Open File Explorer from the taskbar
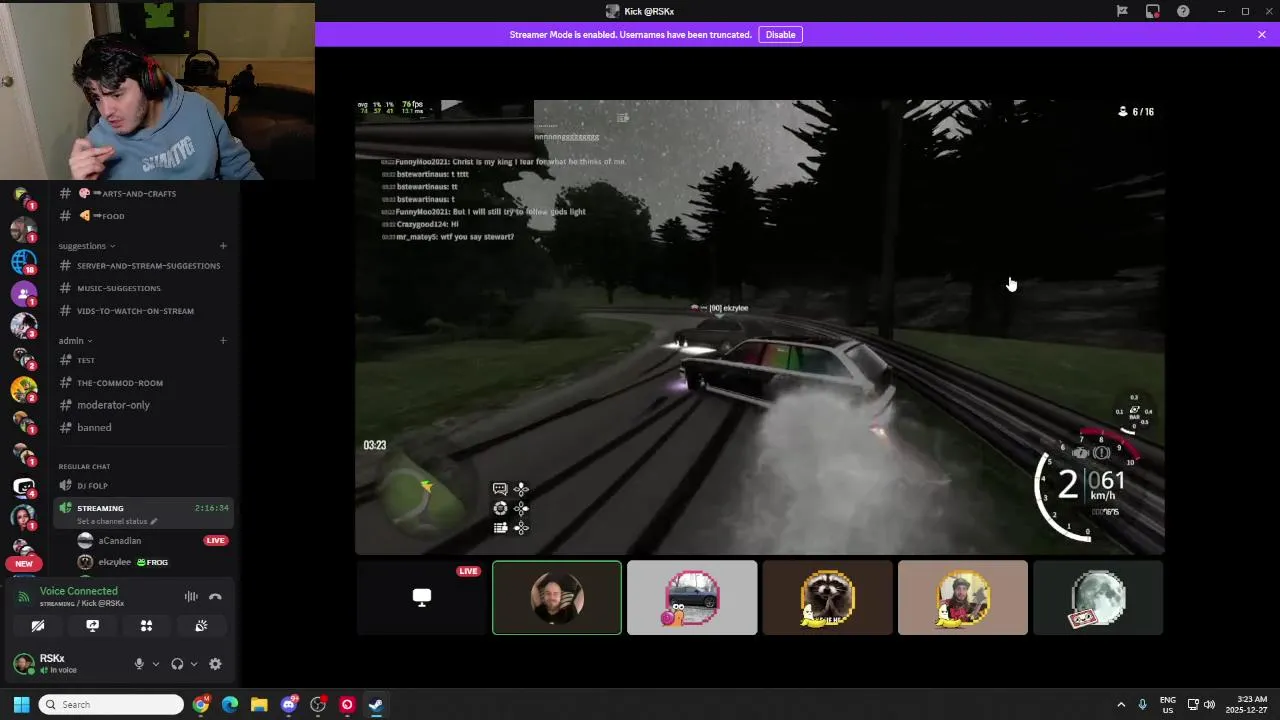The height and width of the screenshot is (720, 1280). point(259,705)
